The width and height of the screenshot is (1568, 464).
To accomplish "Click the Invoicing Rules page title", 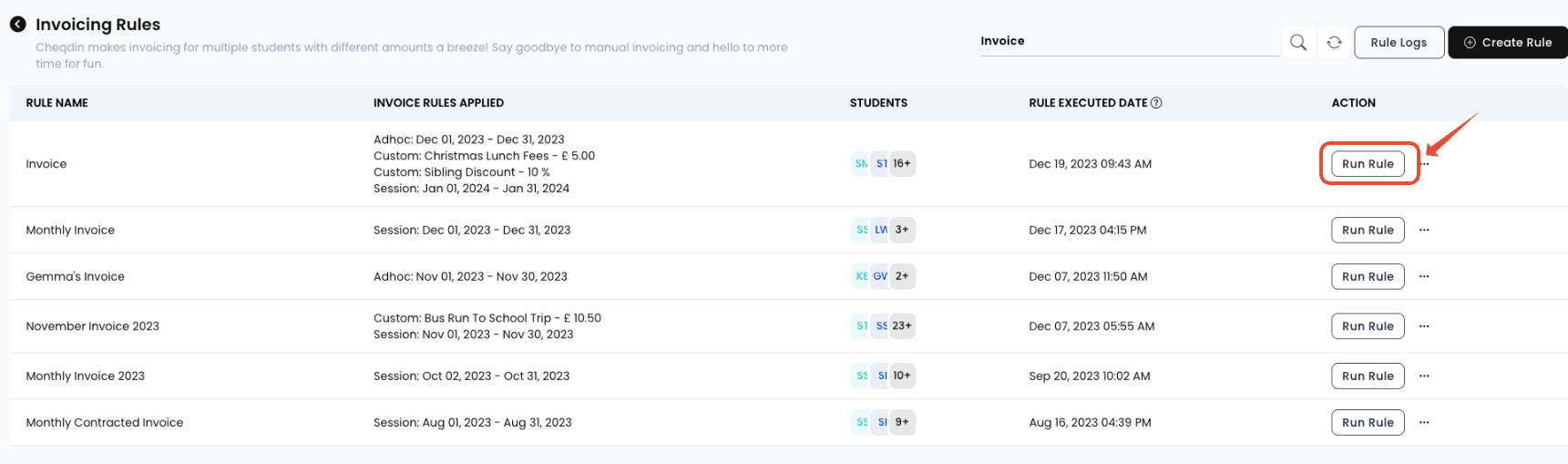I will (97, 25).
